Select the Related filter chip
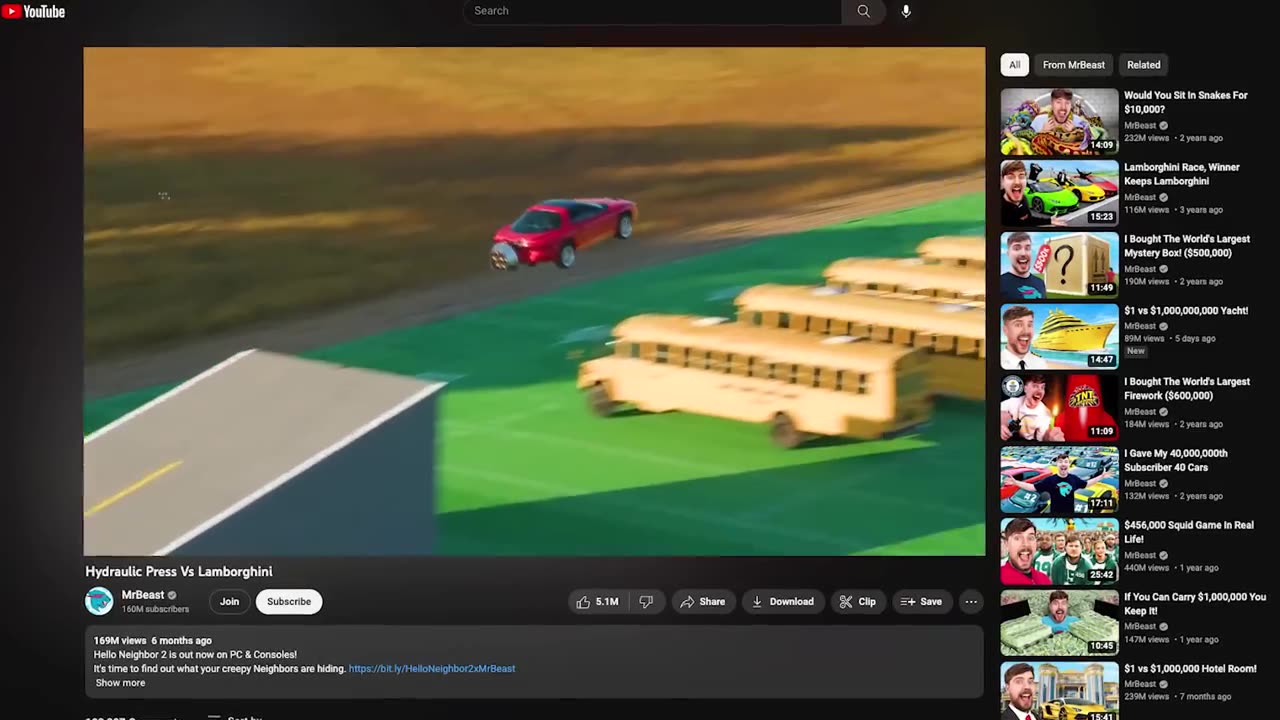This screenshot has height=720, width=1280. coord(1144,65)
